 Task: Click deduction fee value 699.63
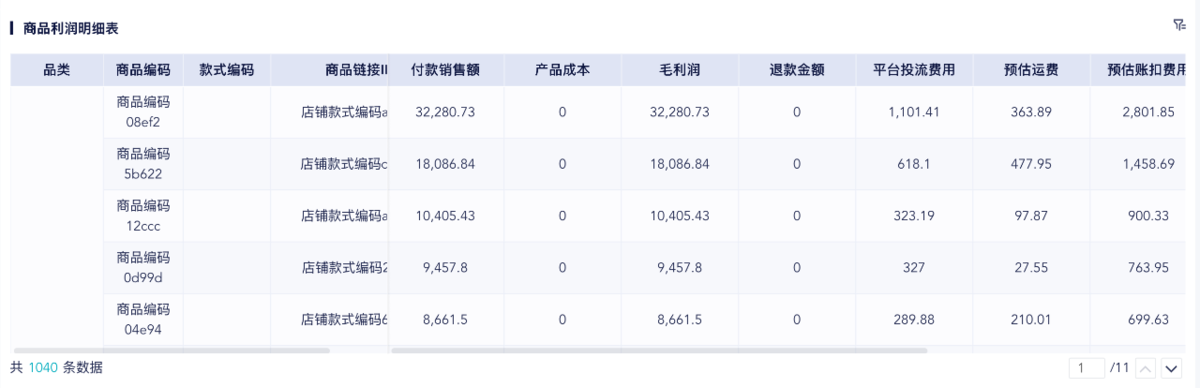click(1148, 320)
